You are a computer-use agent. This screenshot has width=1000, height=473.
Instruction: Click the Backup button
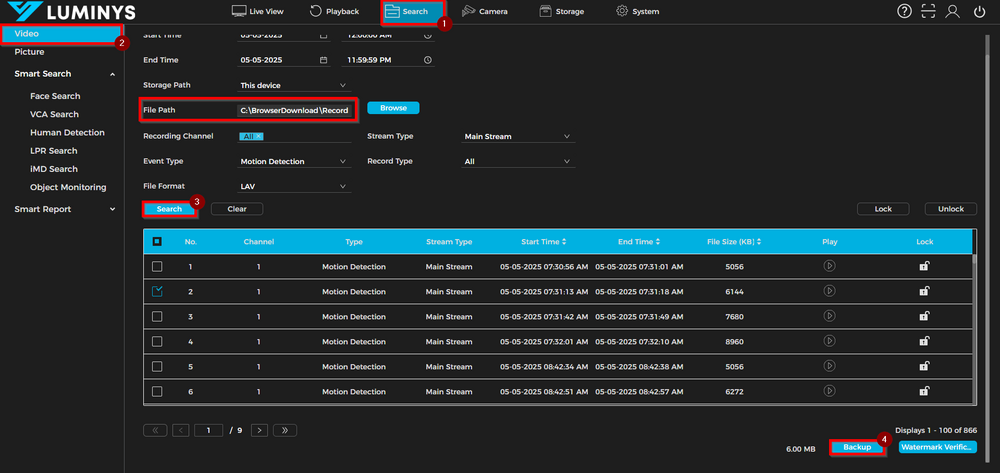pos(858,447)
